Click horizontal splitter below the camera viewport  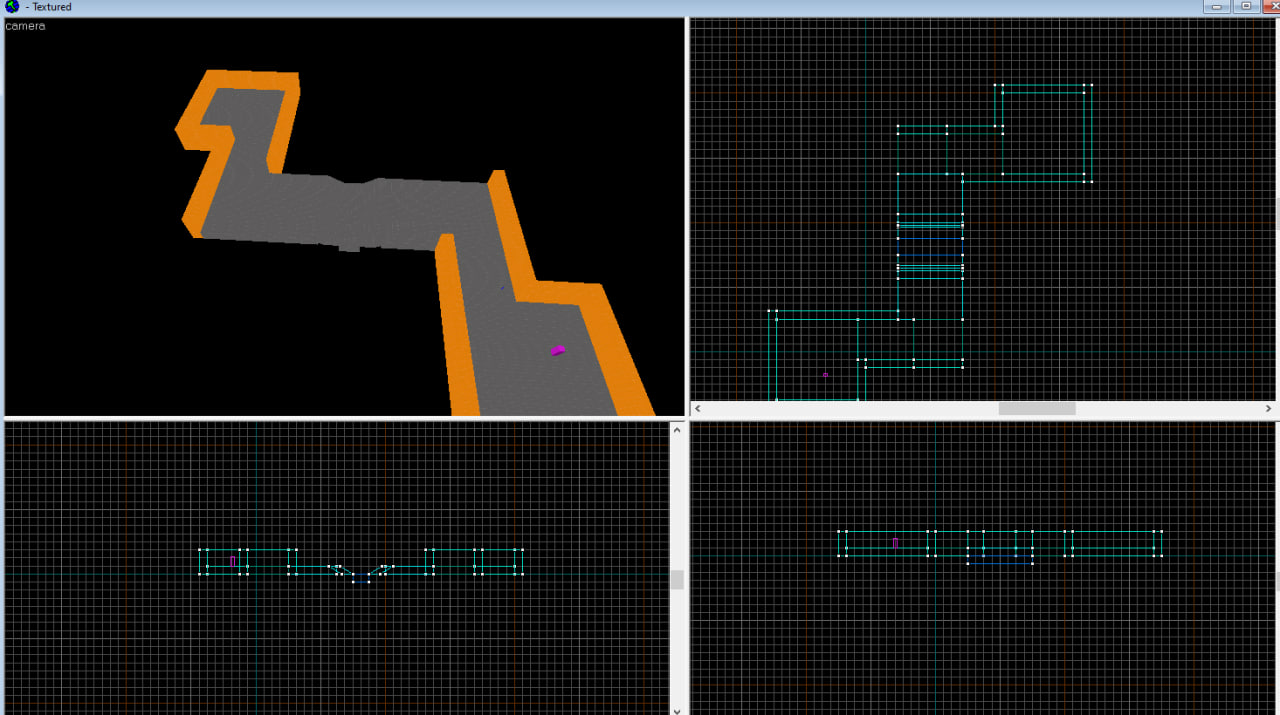point(340,418)
